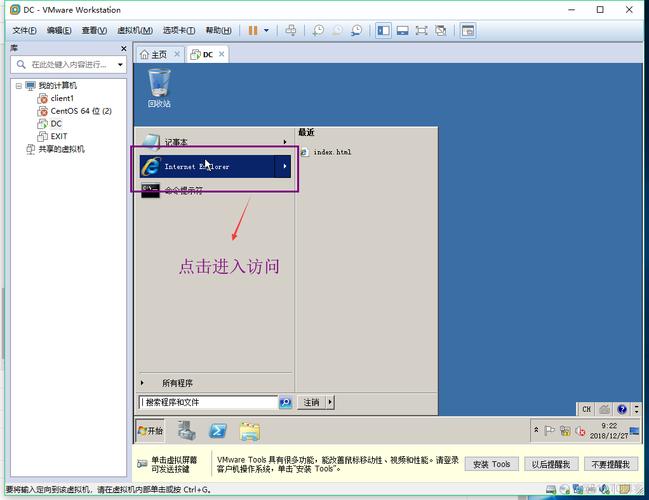Viewport: 649px width, 500px height.
Task: Close the 主页 tab
Action: pos(177,54)
